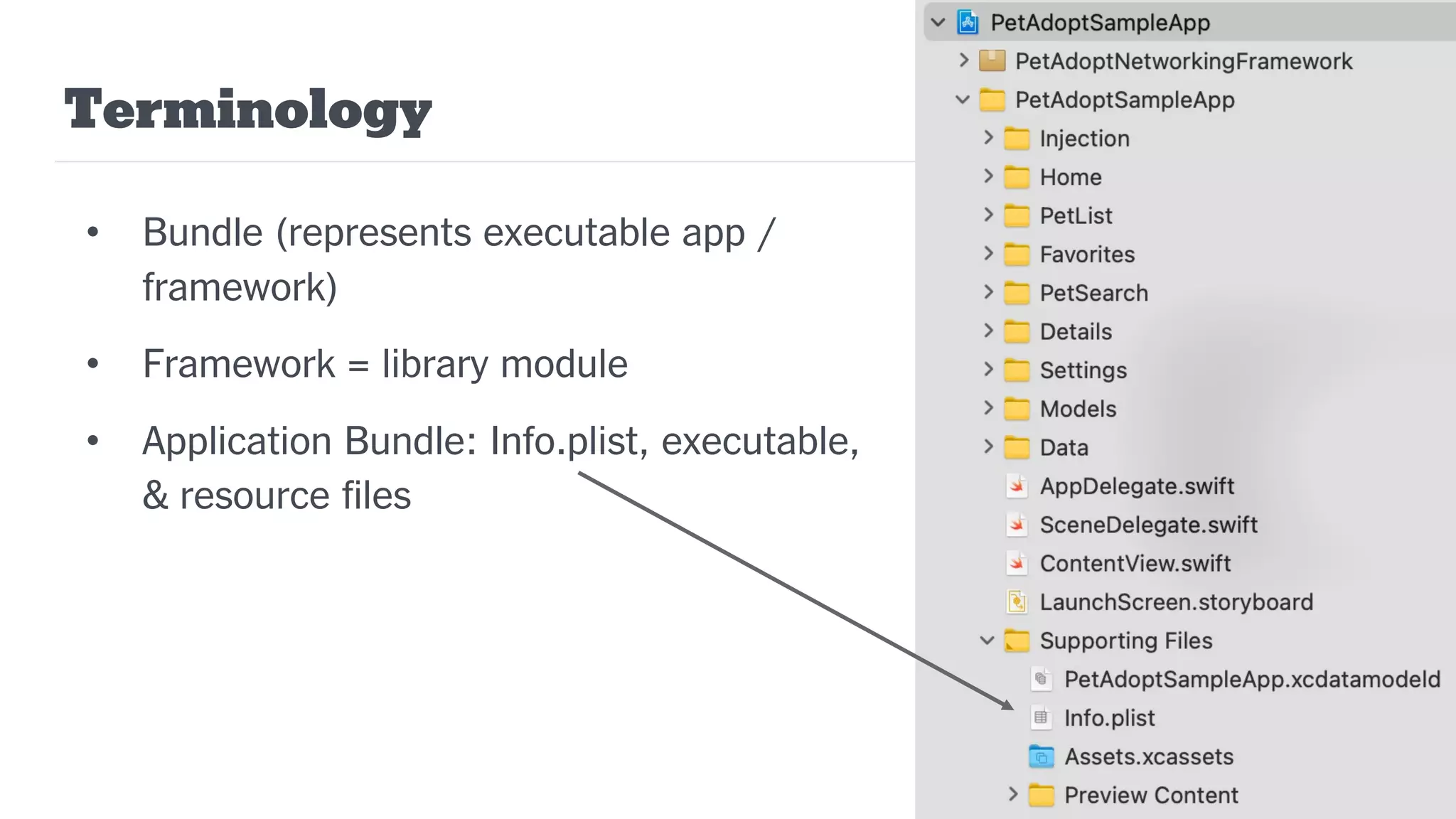
Task: Select the Supporting Files label
Action: pyautogui.click(x=1126, y=641)
